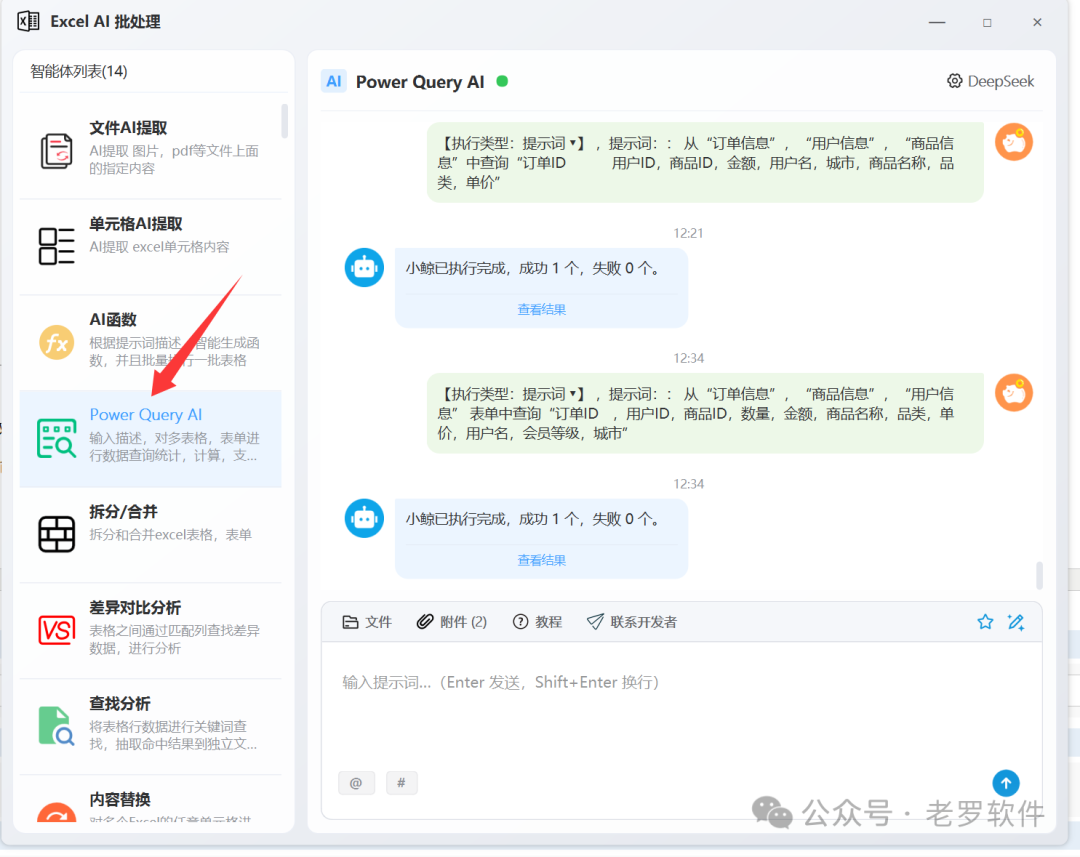This screenshot has height=857, width=1080.
Task: Click the user avatar on the first message
Action: pos(1014,142)
